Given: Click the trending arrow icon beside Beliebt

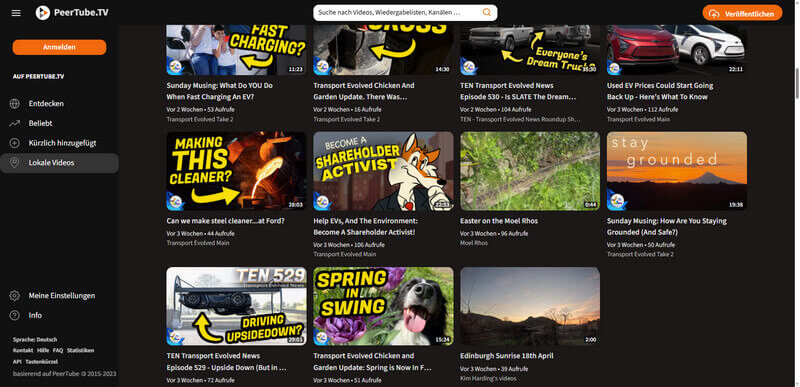Looking at the screenshot, I should tap(14, 123).
